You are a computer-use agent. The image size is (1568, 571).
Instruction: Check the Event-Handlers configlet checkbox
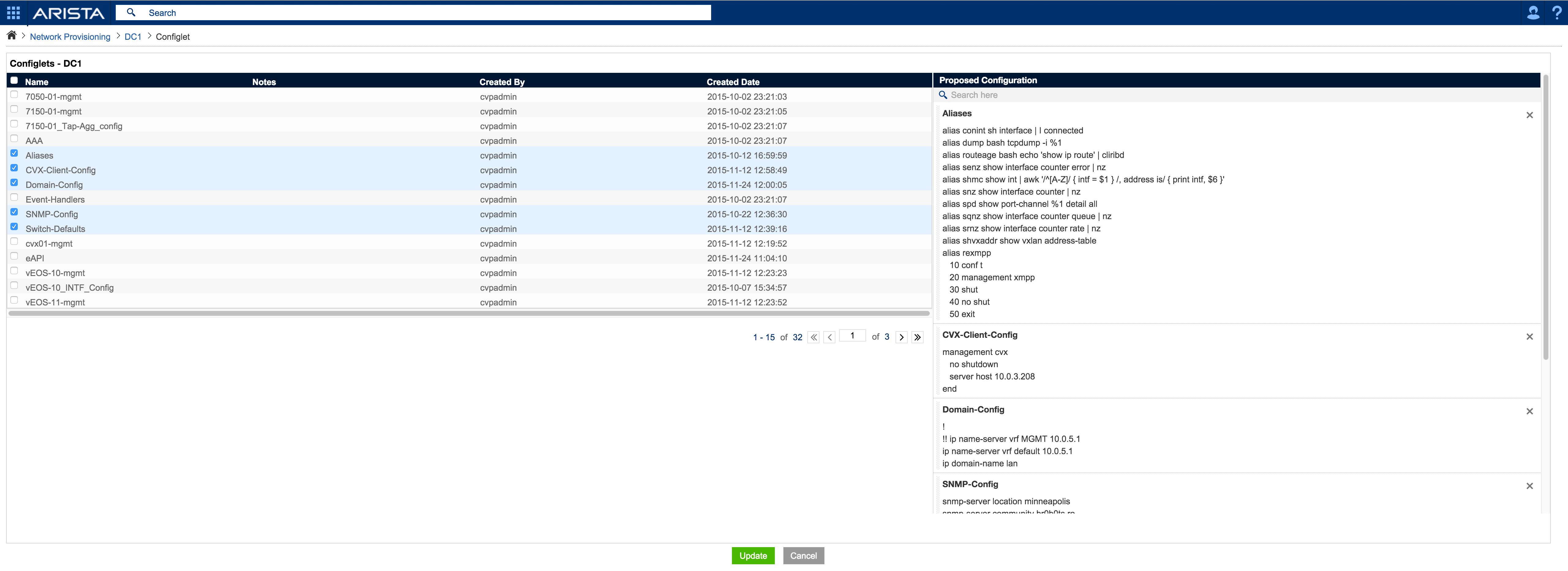tap(14, 198)
